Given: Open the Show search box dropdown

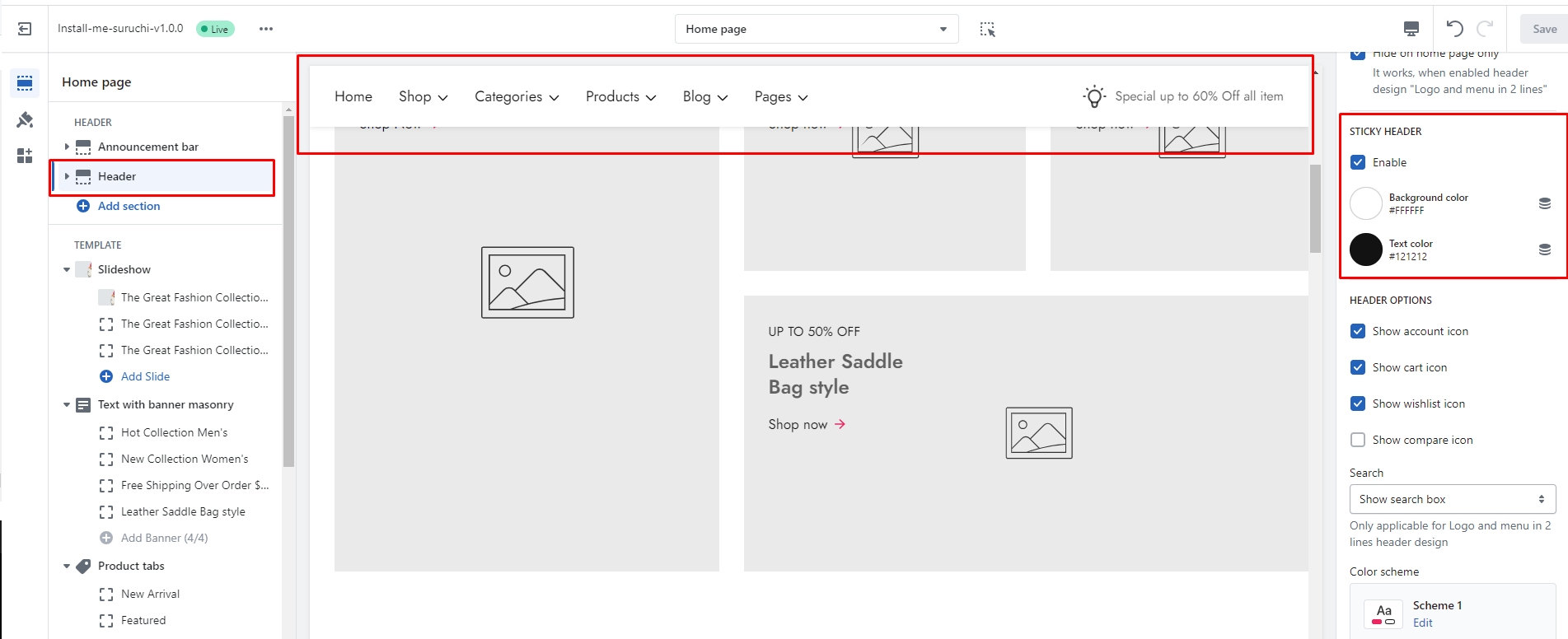Looking at the screenshot, I should pos(1452,499).
